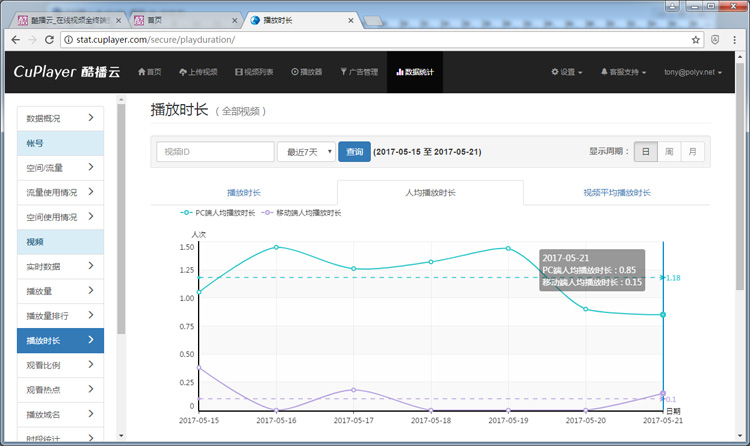
Task: Go to 视频列表 in navigation bar
Action: click(254, 72)
